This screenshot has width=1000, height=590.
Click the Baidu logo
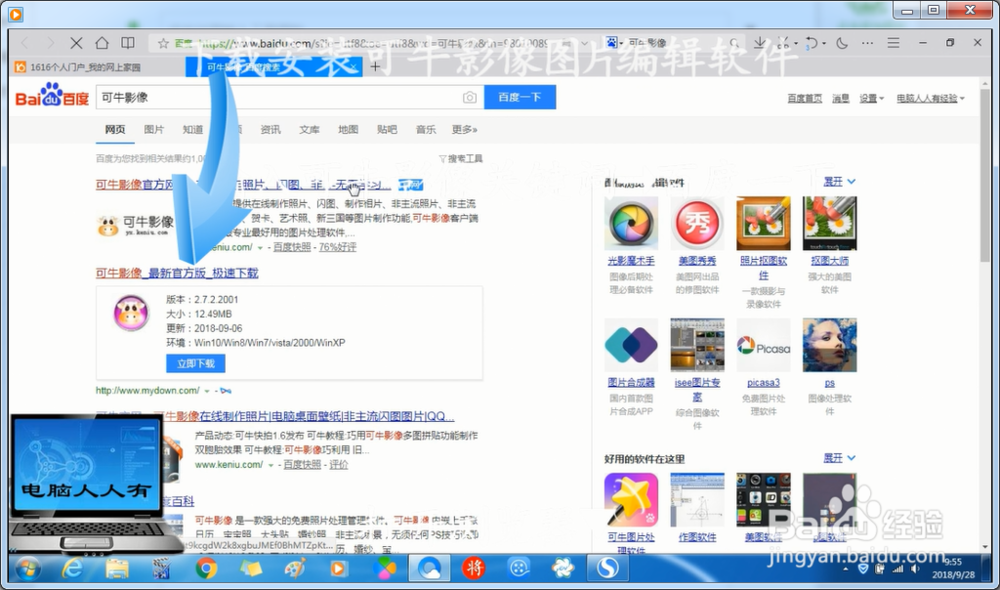point(52,96)
